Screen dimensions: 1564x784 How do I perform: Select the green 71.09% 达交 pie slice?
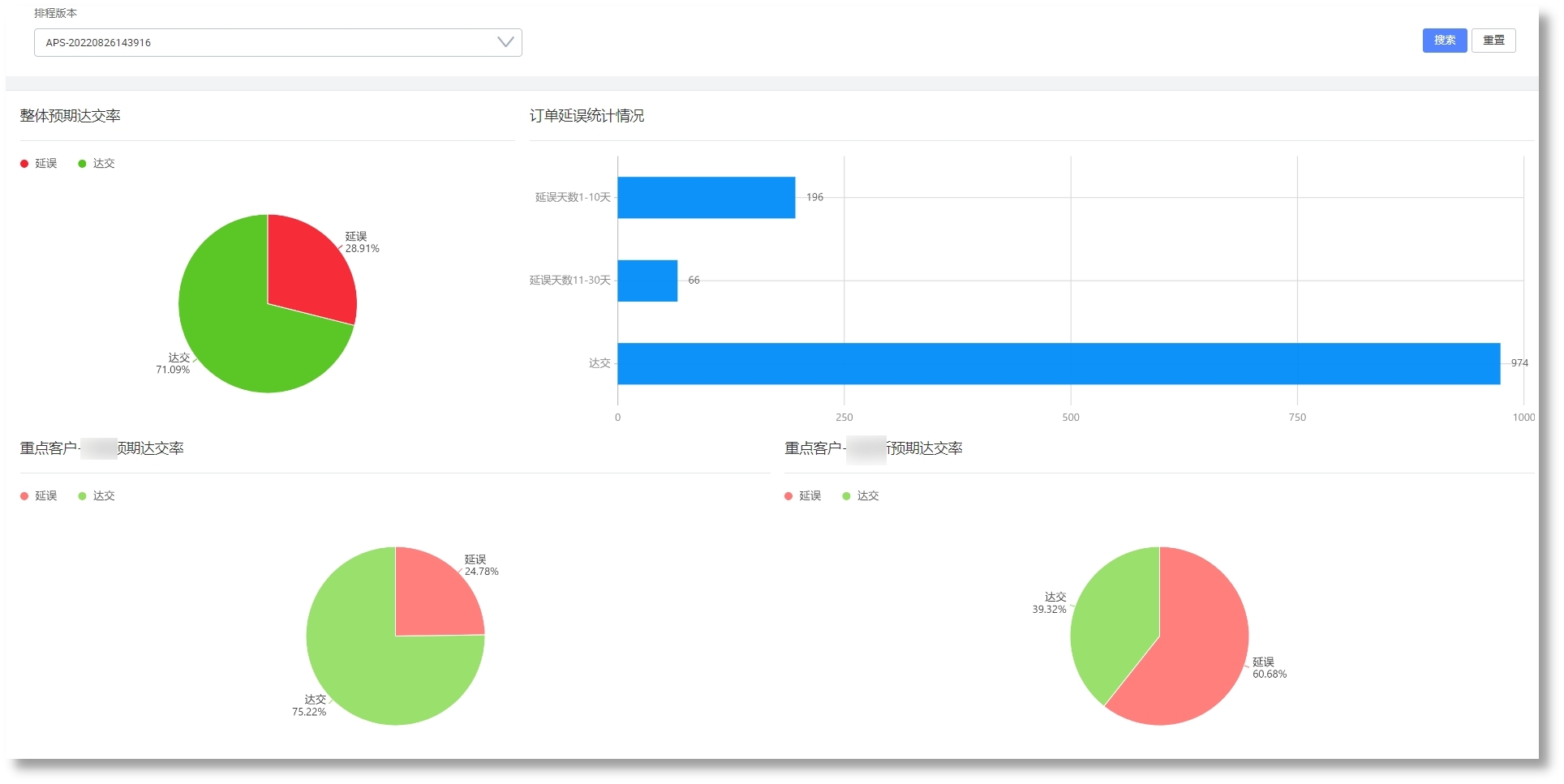[235, 332]
